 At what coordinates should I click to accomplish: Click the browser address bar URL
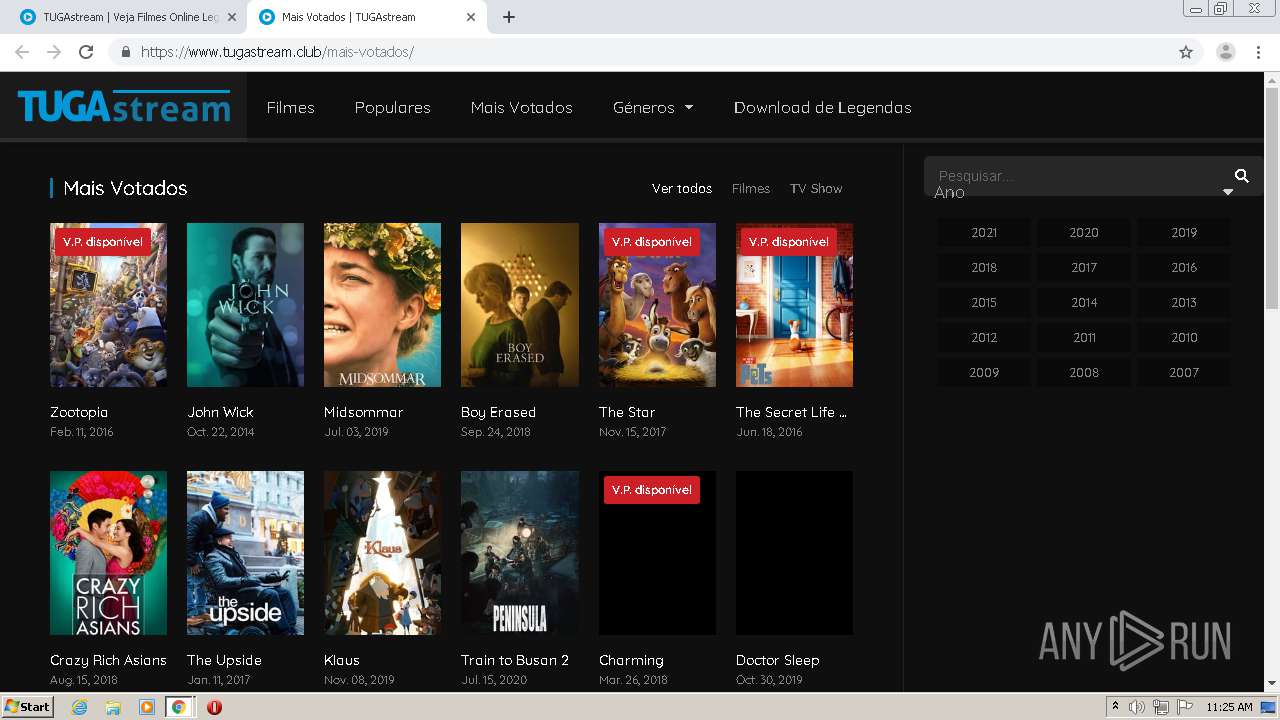(x=278, y=52)
